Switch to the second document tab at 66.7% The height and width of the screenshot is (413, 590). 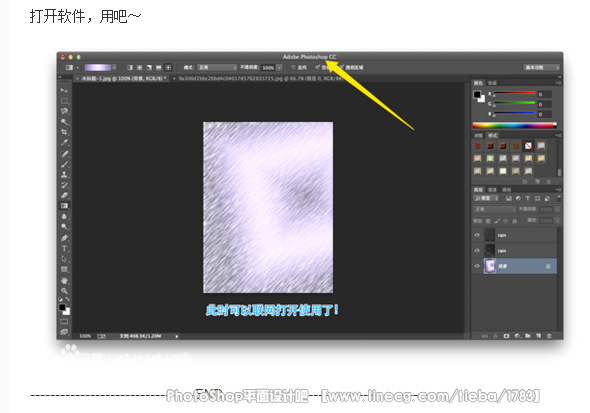pos(258,79)
